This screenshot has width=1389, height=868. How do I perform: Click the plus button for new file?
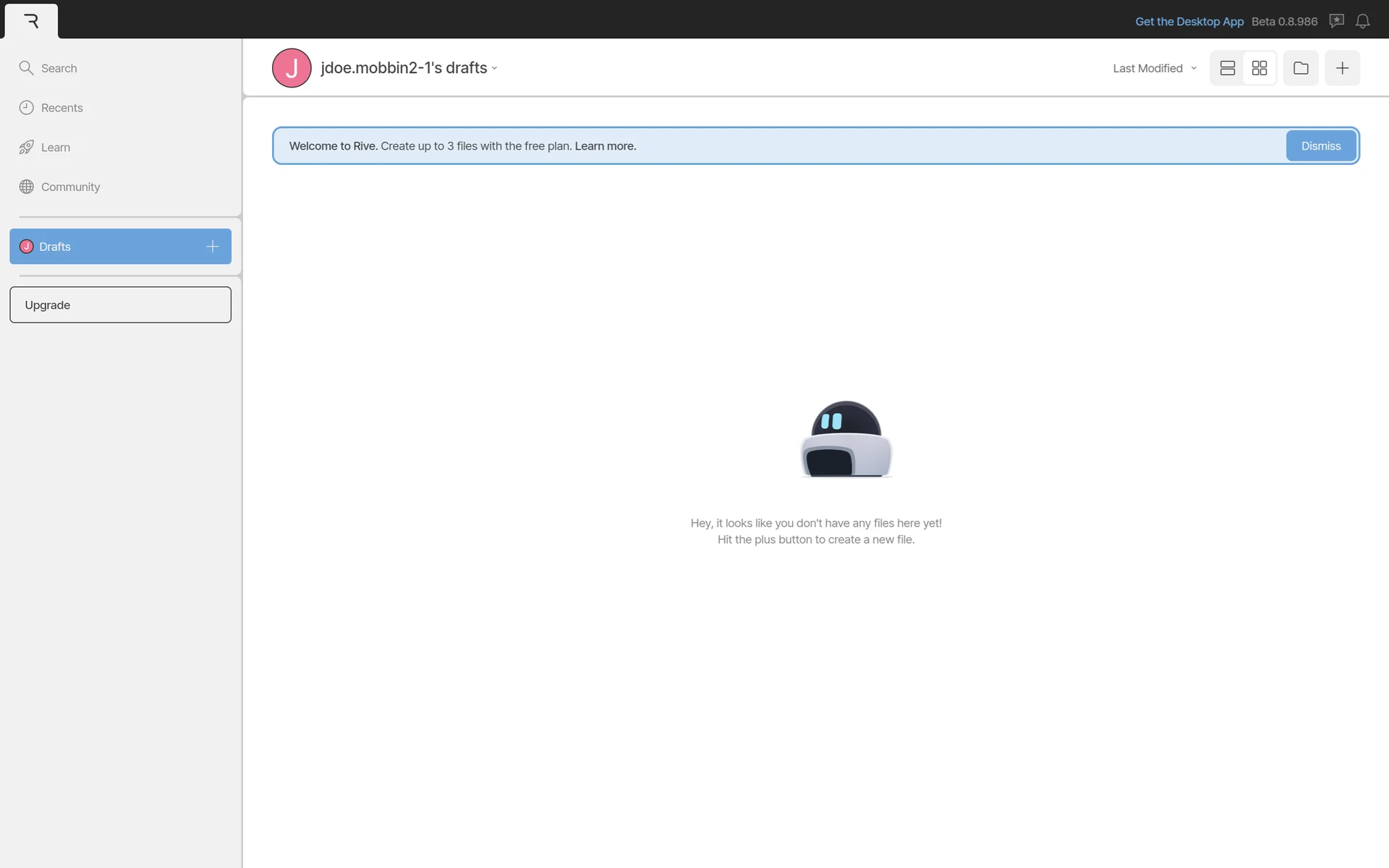(1342, 68)
